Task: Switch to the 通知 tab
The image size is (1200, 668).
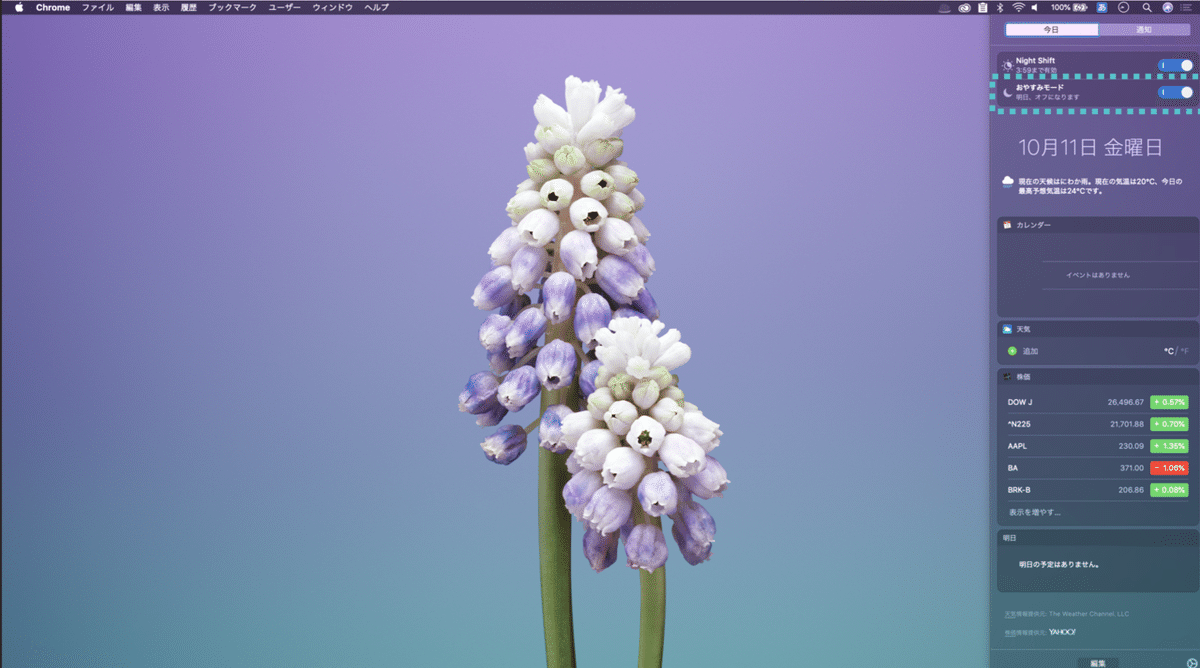Action: point(1144,29)
